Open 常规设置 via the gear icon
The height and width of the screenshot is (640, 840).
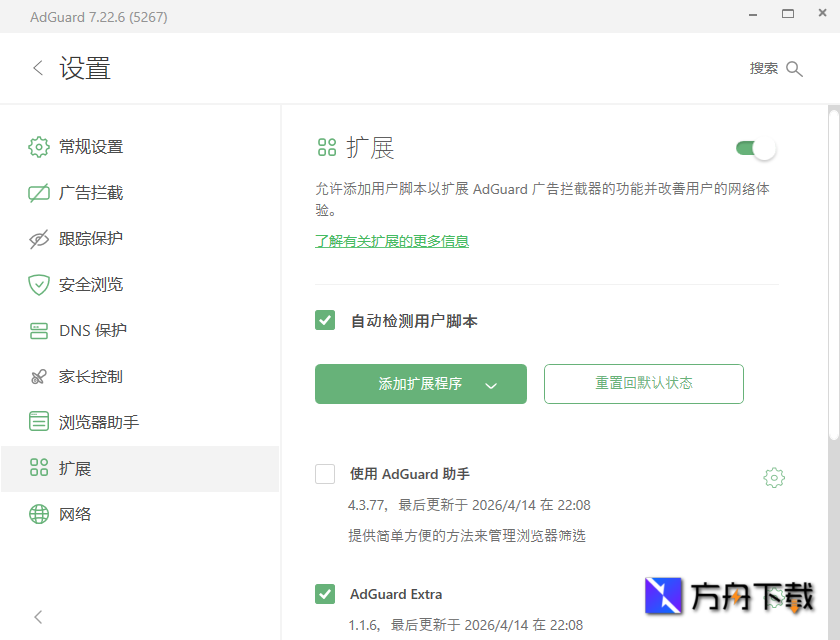37,146
